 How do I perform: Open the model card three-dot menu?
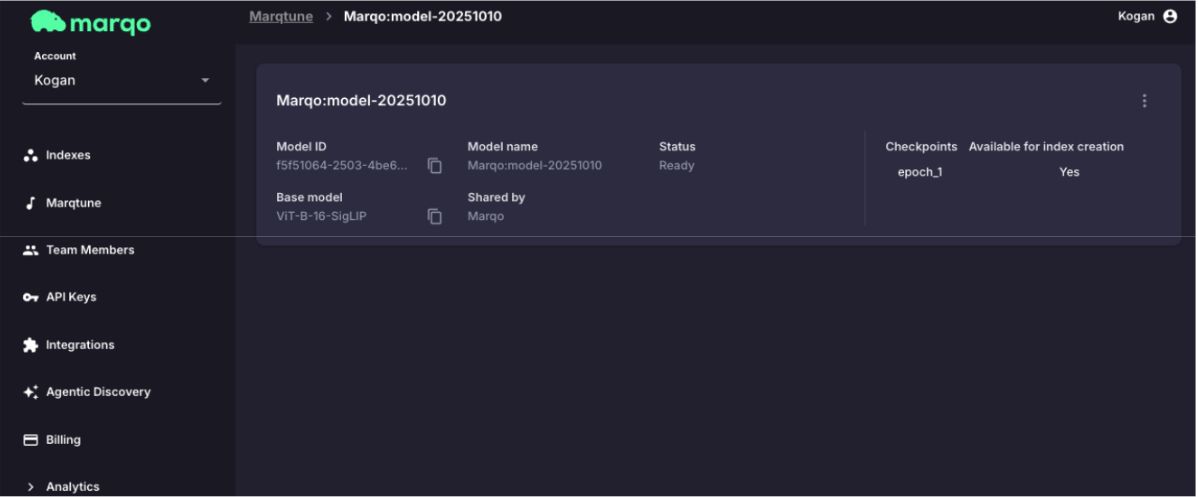[1144, 101]
